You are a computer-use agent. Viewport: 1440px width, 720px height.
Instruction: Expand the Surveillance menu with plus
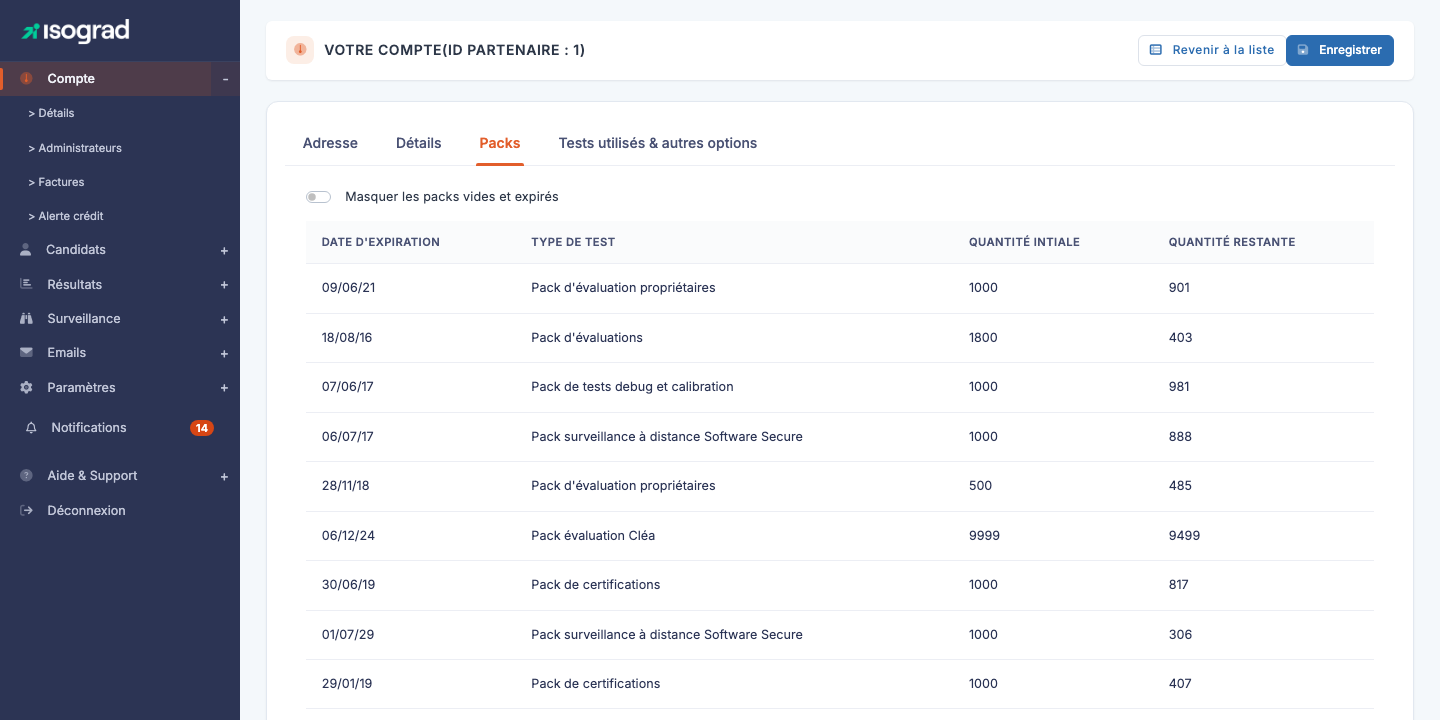pos(225,320)
